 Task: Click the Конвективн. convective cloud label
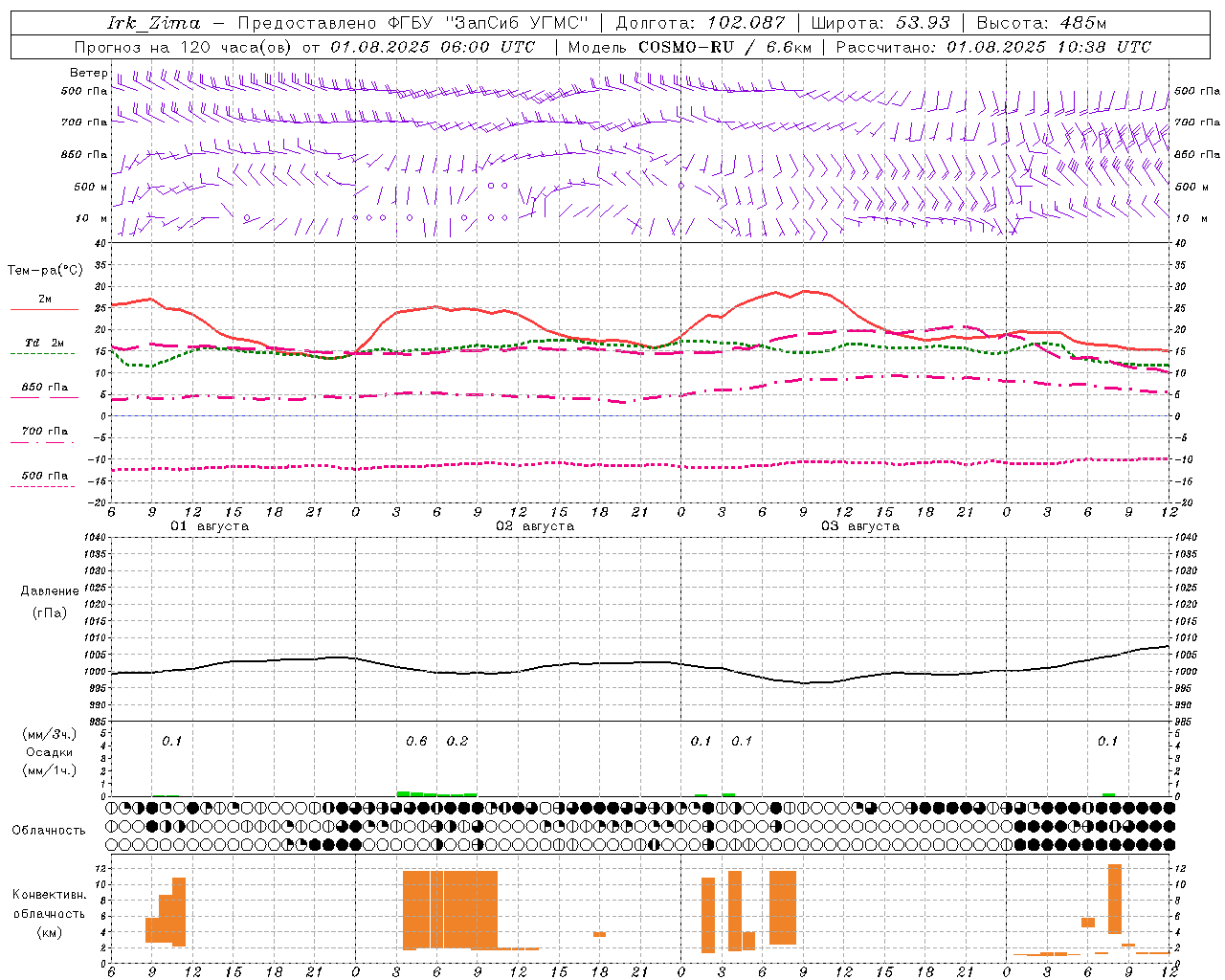(49, 895)
